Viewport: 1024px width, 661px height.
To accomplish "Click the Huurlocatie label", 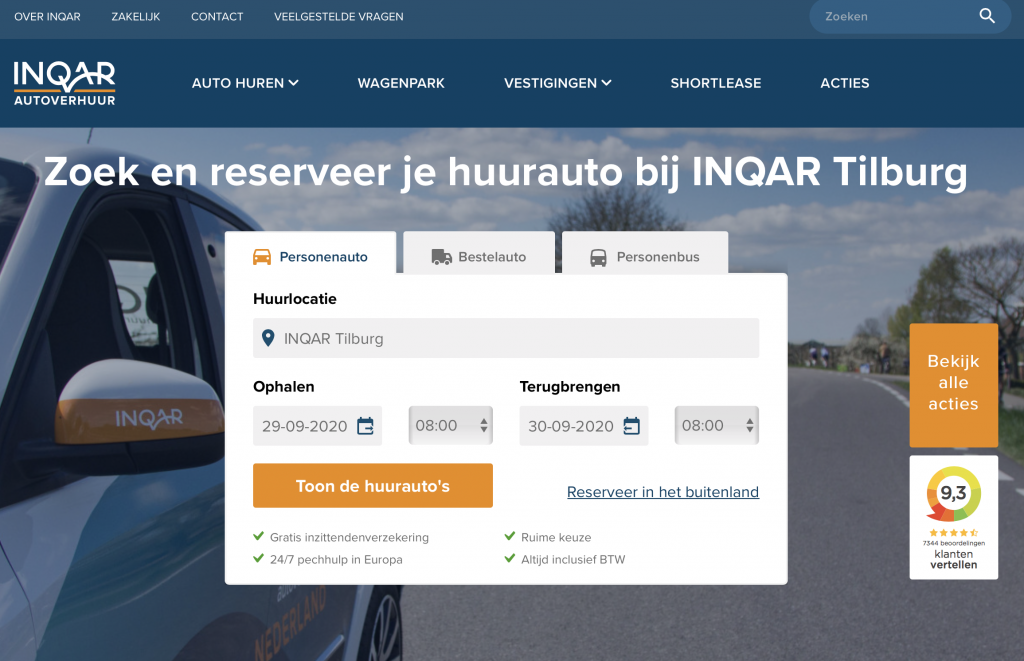I will (x=295, y=299).
